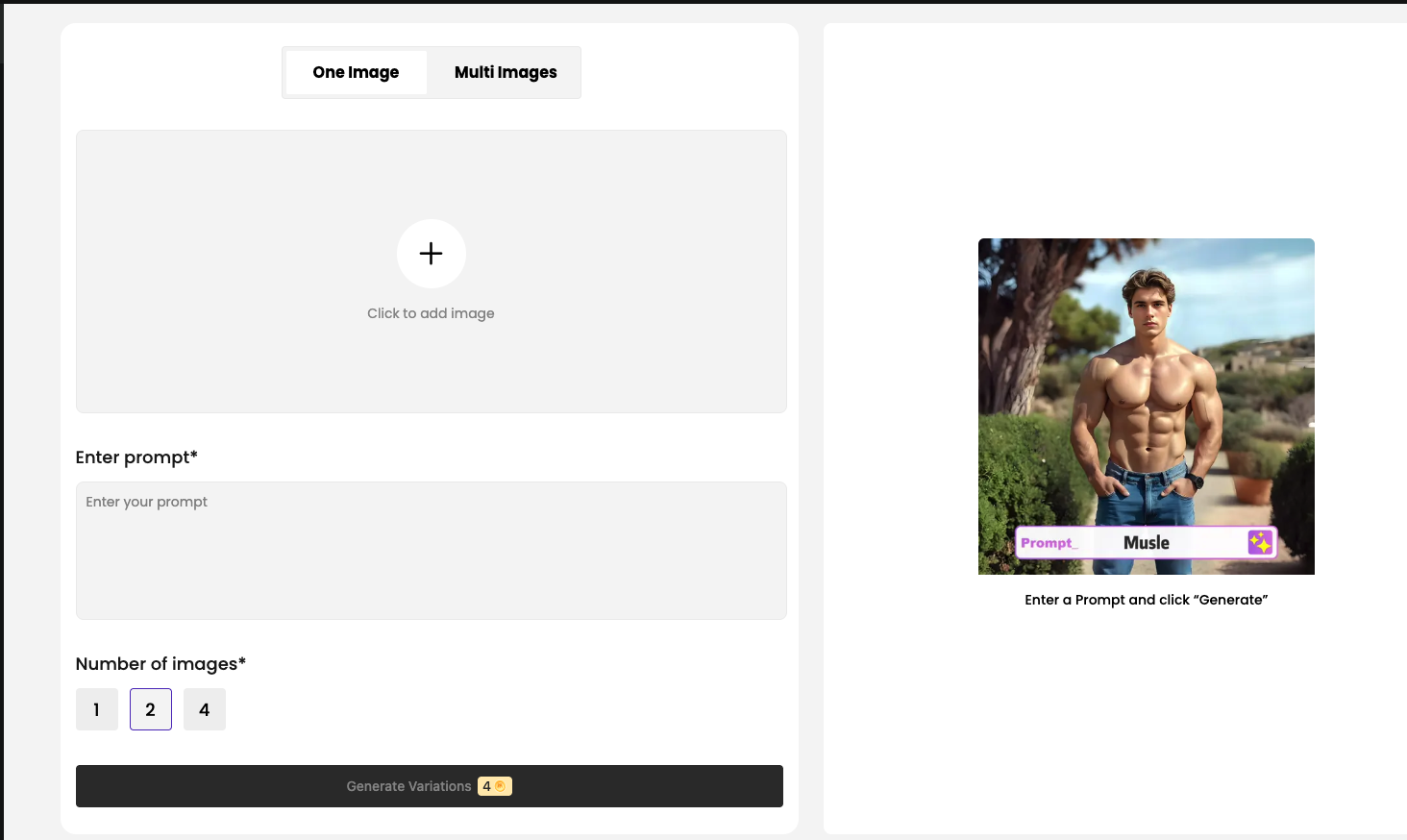Click the "Number of images*" label

160,664
